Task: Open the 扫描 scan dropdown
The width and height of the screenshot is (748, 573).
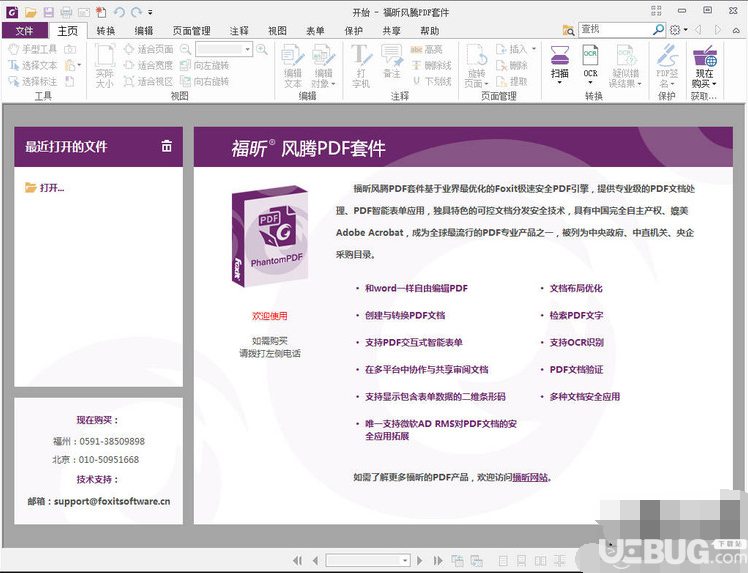Action: pyautogui.click(x=560, y=83)
